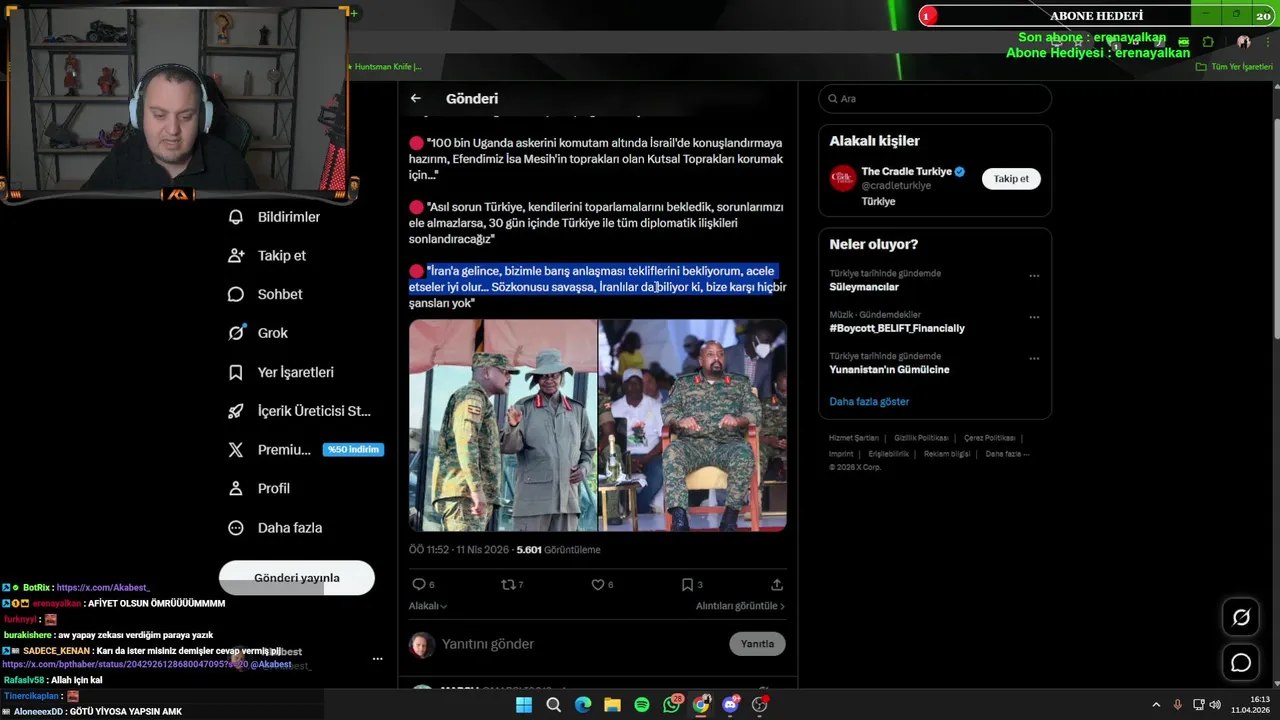Expand the Alakalı replies sort dropdown

pos(428,606)
